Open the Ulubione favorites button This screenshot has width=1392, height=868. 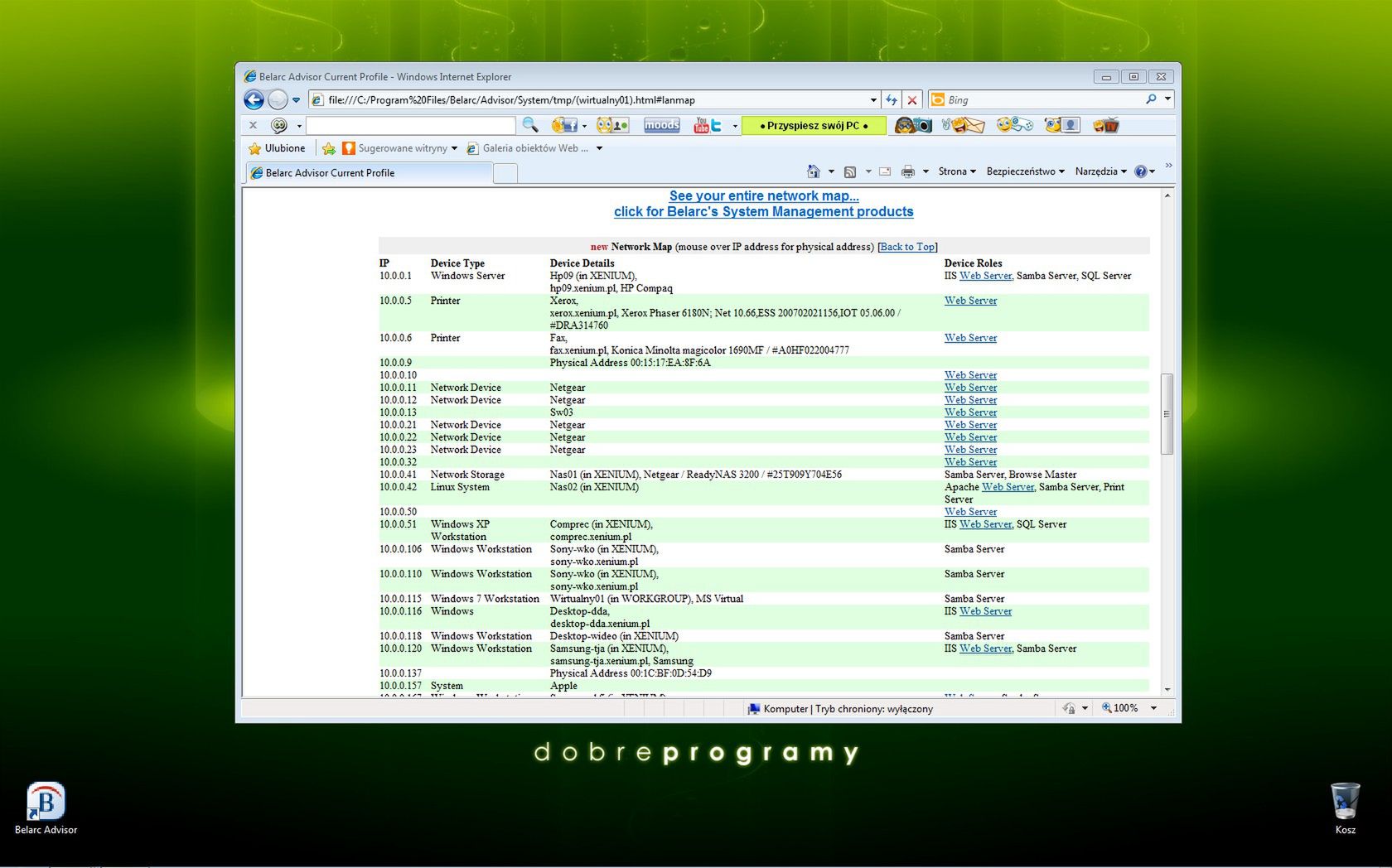pyautogui.click(x=277, y=148)
